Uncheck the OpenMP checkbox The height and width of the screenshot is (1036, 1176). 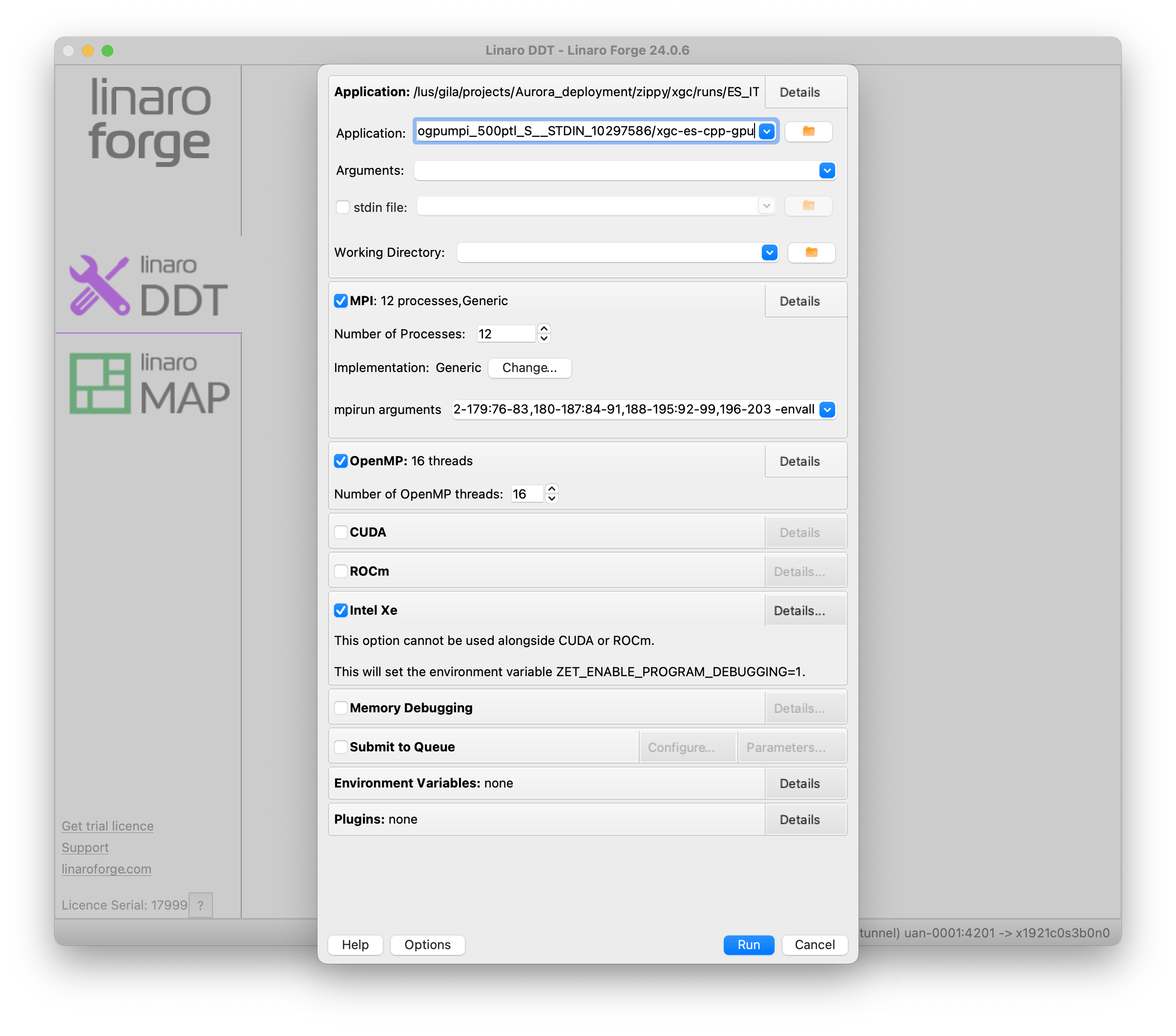coord(340,461)
